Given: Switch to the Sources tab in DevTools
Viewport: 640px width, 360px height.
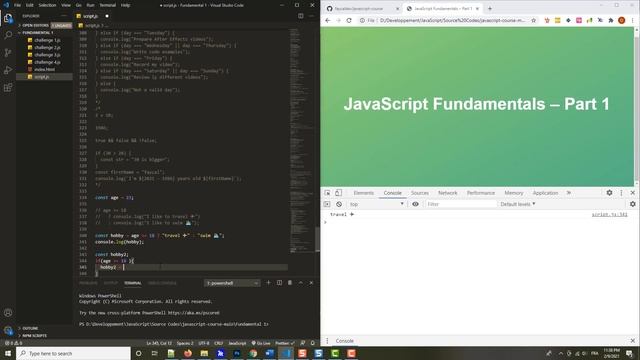Looking at the screenshot, I should pyautogui.click(x=420, y=193).
